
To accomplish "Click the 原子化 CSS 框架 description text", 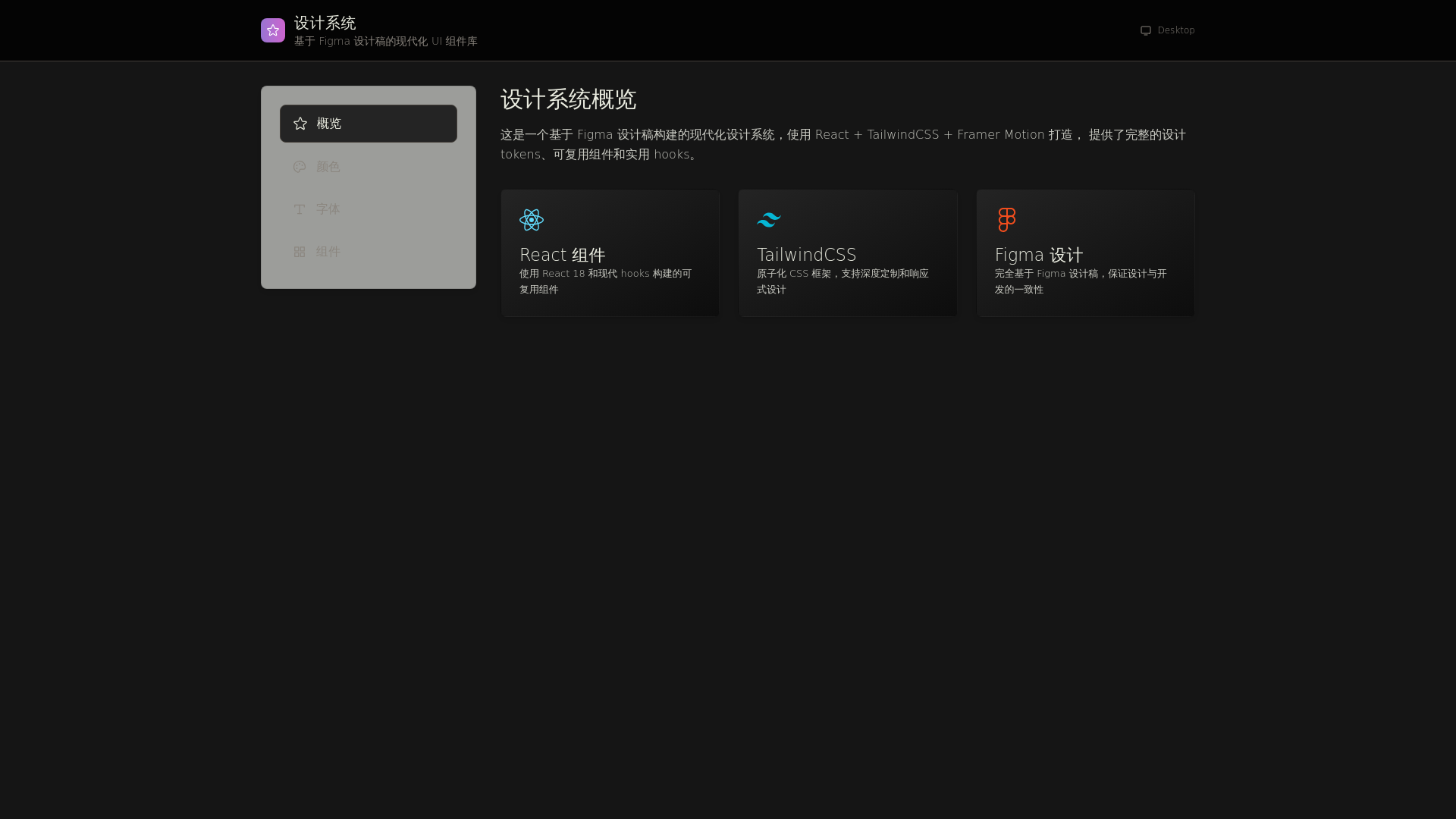I will [843, 281].
